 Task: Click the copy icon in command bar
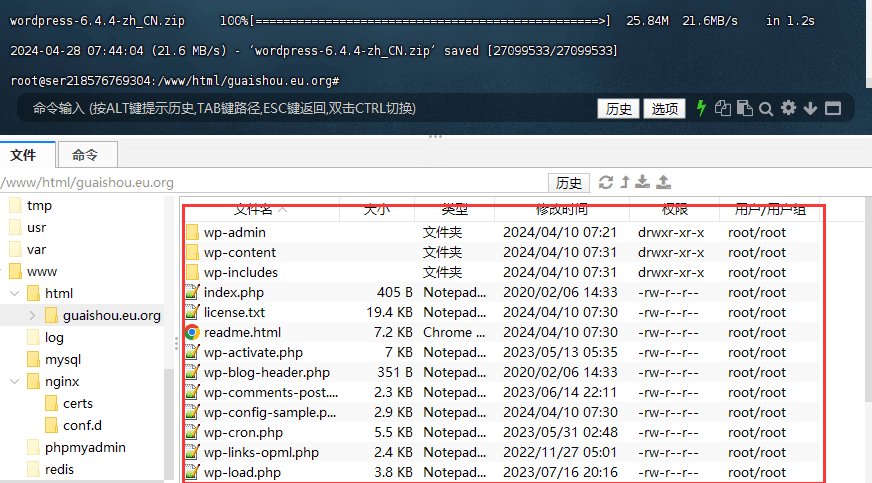pos(722,108)
